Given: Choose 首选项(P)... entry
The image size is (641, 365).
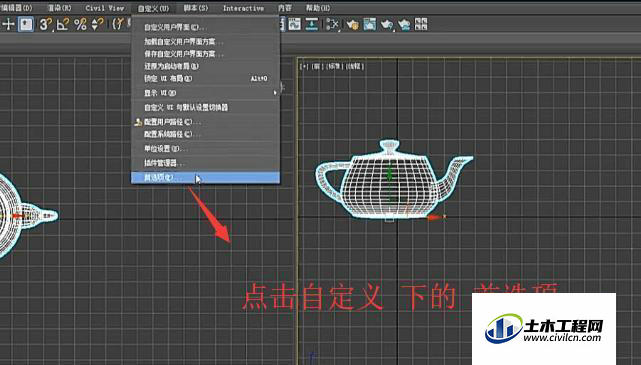Looking at the screenshot, I should pyautogui.click(x=205, y=177).
